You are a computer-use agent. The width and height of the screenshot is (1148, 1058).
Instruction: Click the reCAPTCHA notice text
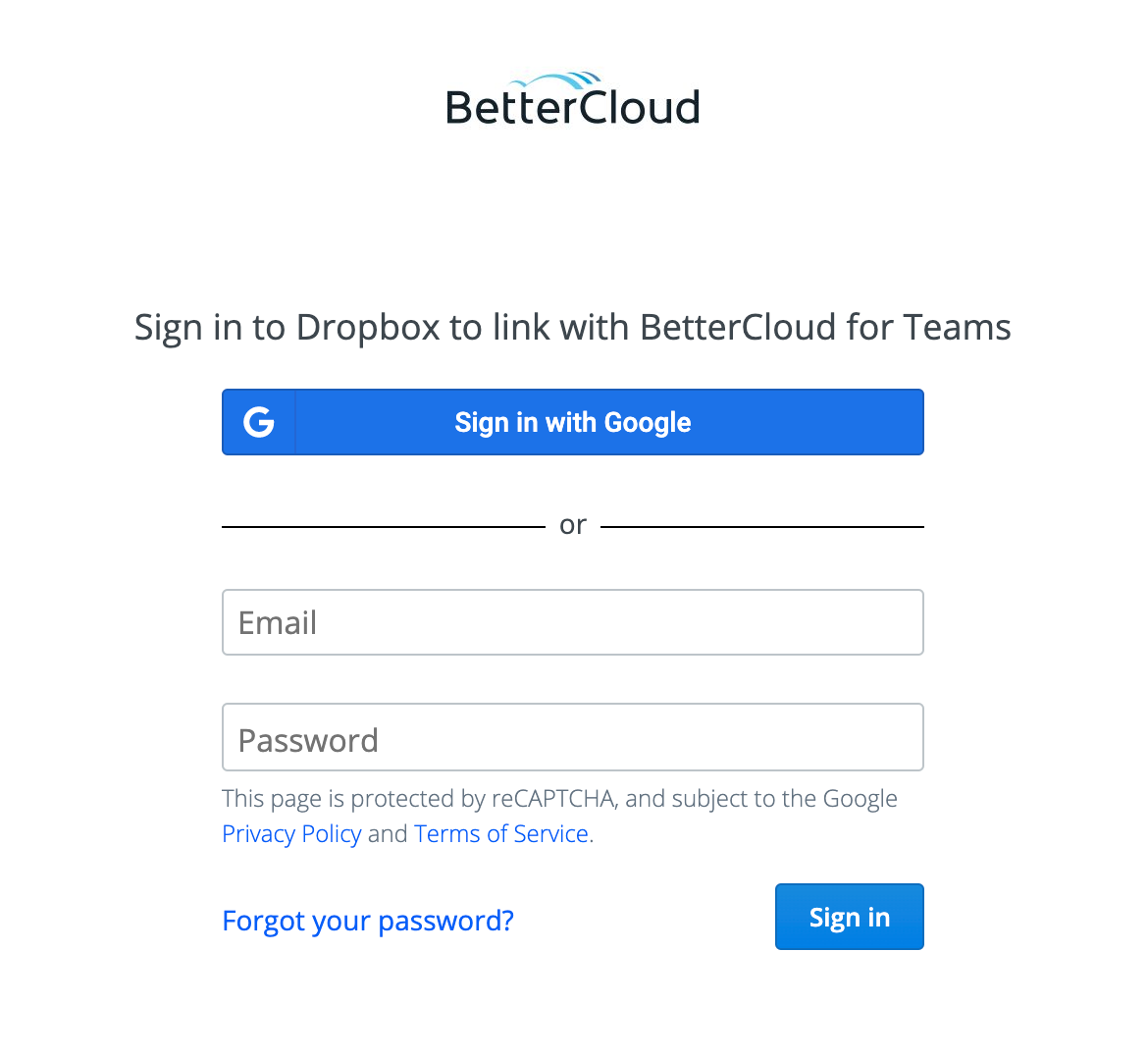(x=559, y=798)
